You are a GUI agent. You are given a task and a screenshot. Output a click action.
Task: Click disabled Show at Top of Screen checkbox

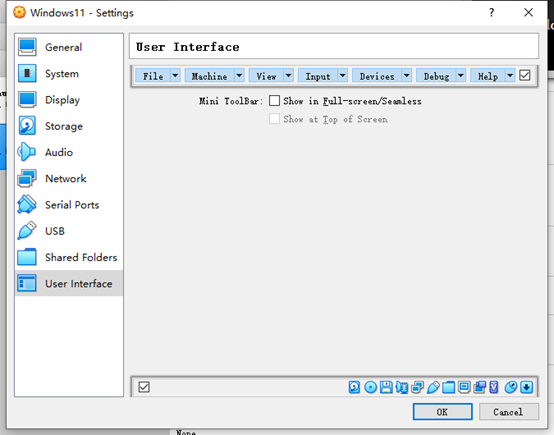tap(274, 119)
